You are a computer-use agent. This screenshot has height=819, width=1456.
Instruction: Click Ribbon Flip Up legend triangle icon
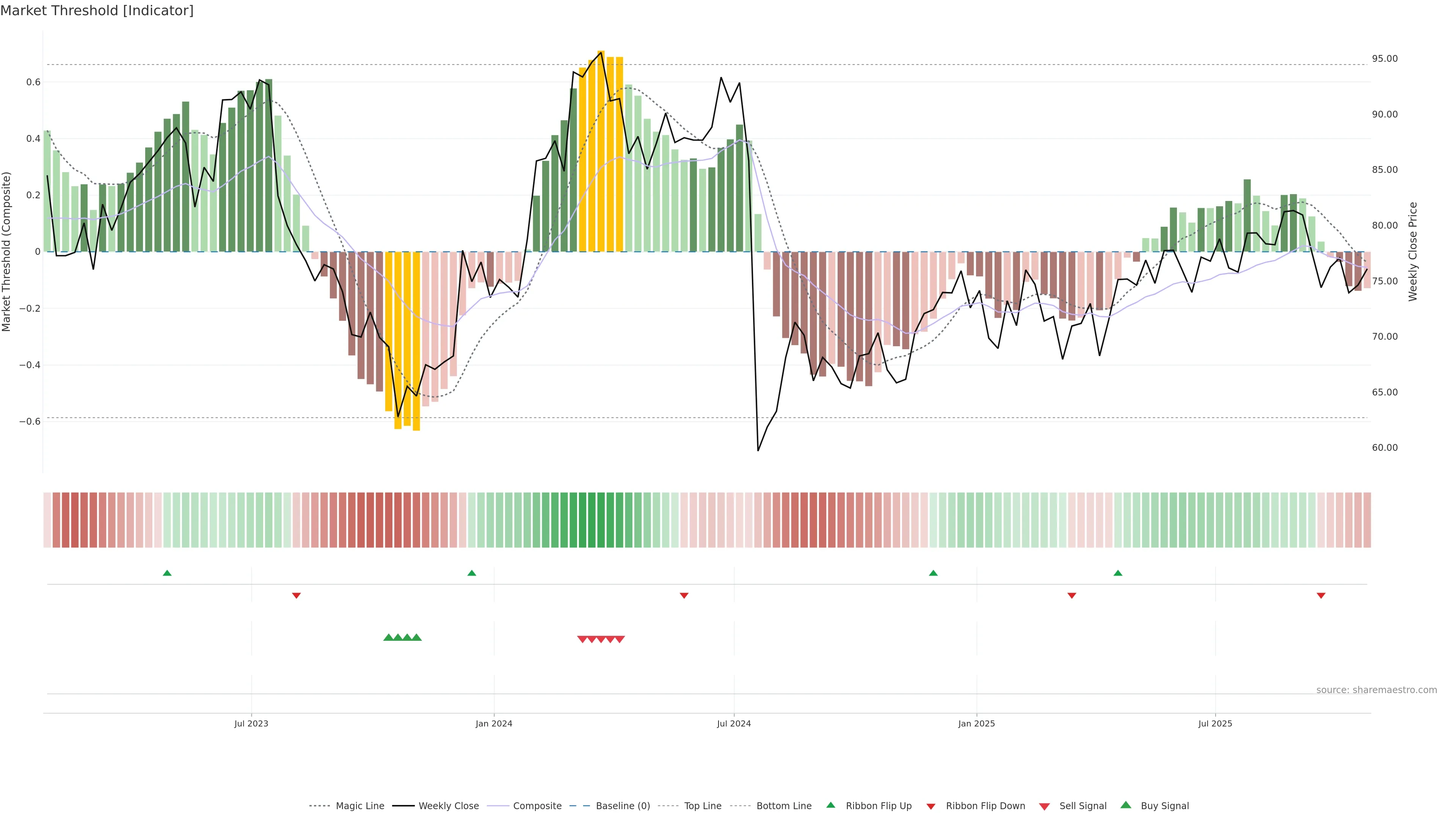830,805
